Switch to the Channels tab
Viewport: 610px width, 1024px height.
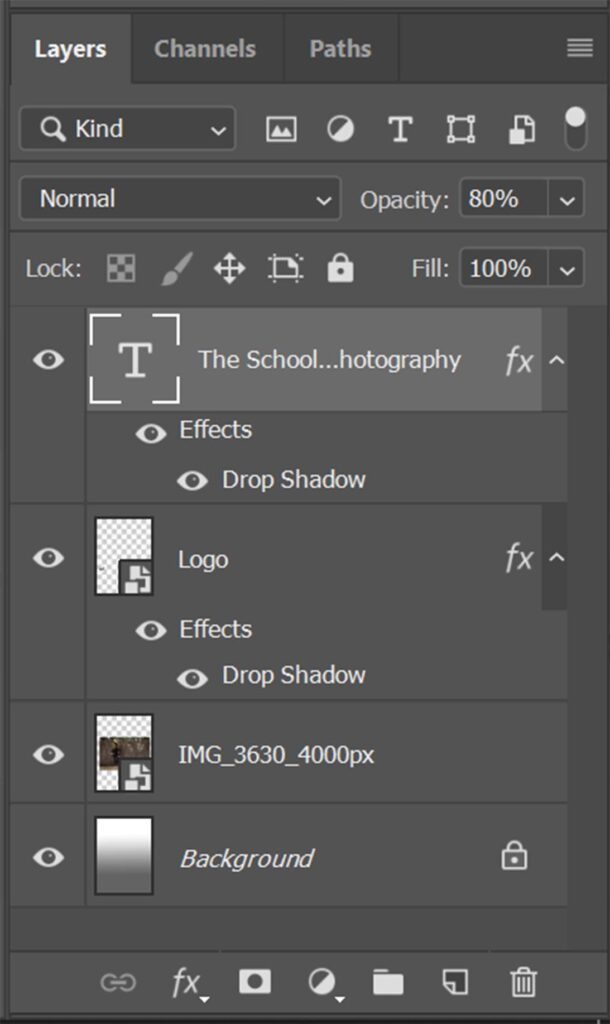tap(205, 49)
